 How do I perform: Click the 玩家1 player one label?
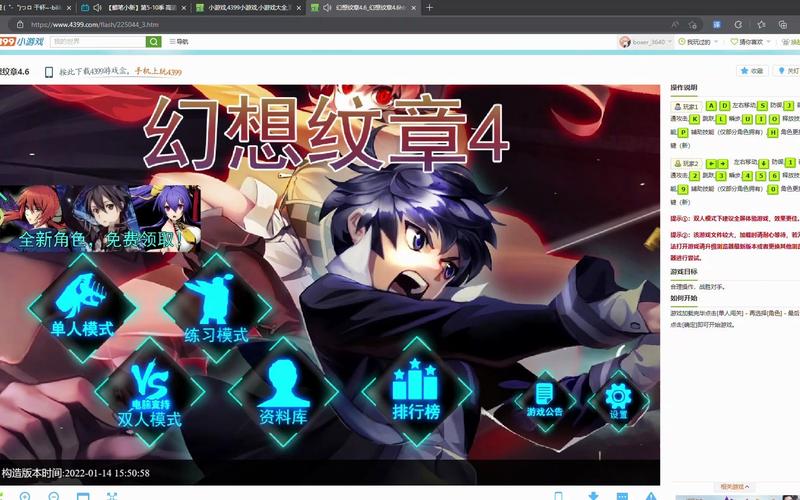point(686,106)
